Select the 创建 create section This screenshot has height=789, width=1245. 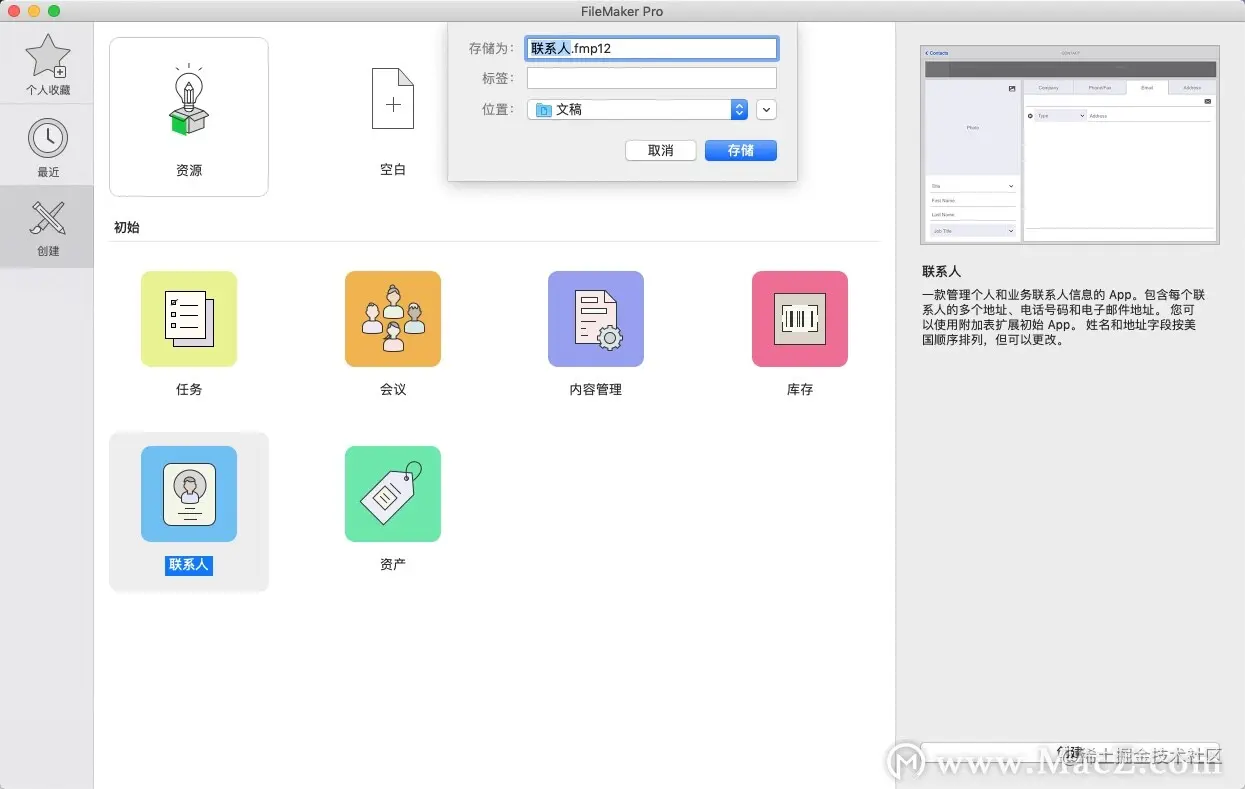tap(47, 227)
